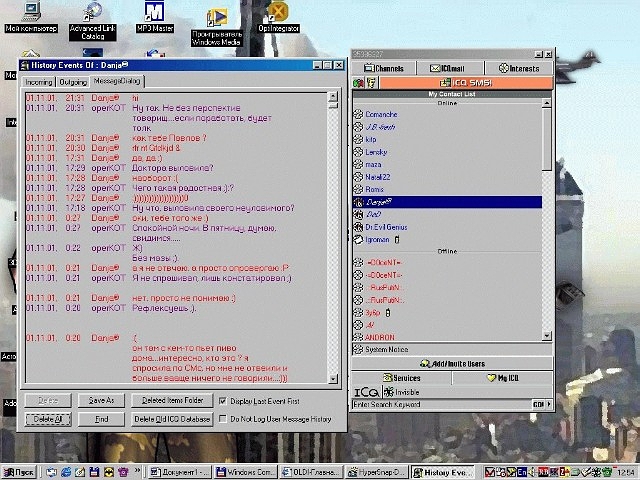Click down arrow of contact list scrollbar
This screenshot has height=480, width=640.
(547, 336)
